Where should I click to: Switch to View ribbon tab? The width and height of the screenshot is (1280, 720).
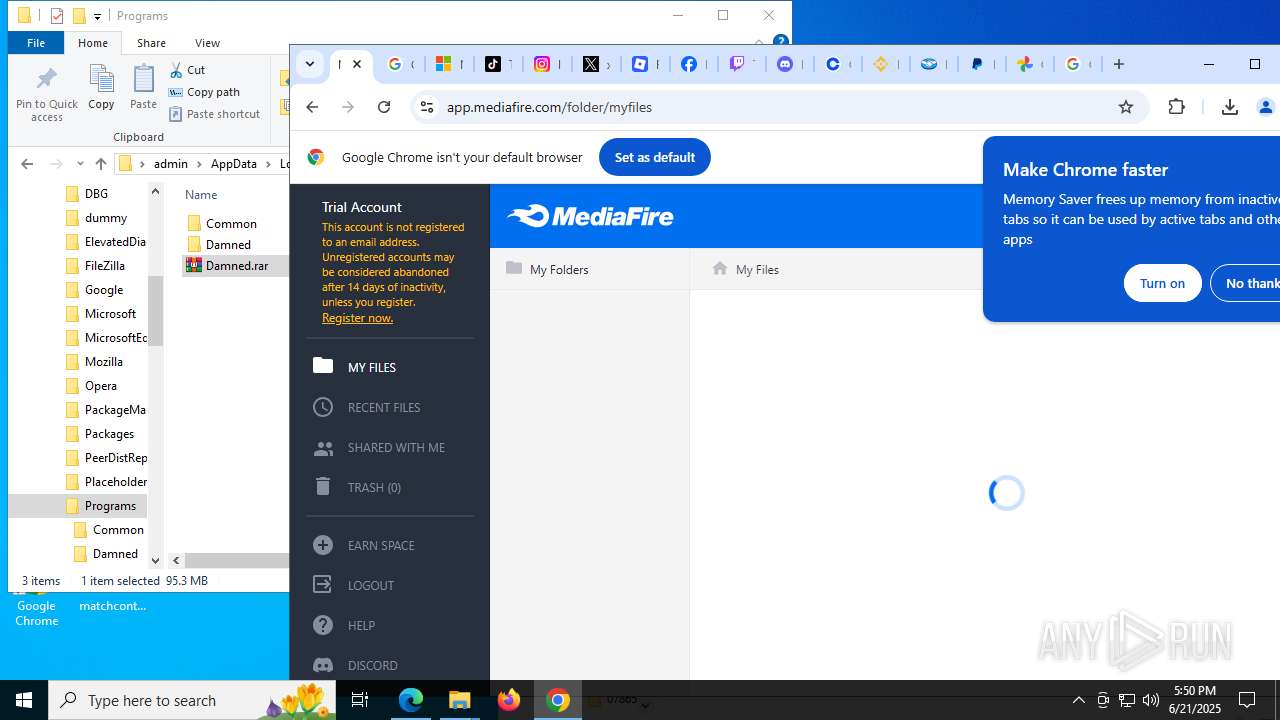[x=207, y=43]
